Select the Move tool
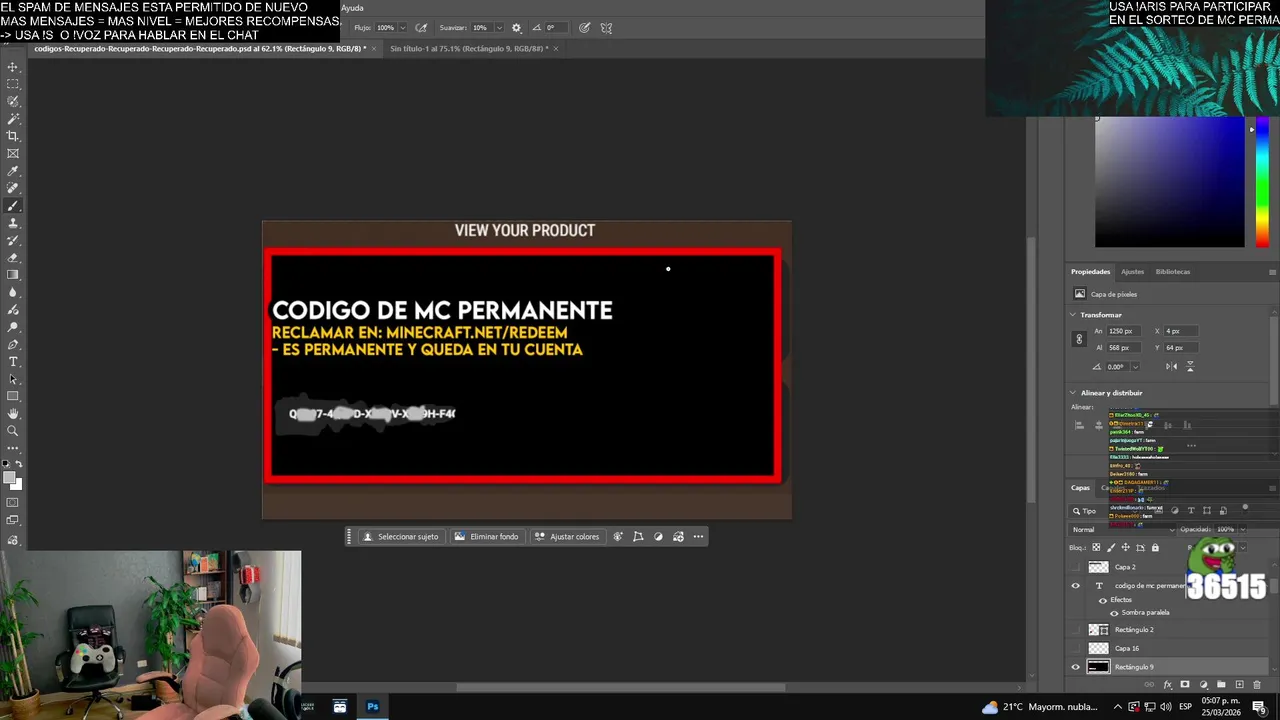This screenshot has width=1280, height=720. [13, 67]
